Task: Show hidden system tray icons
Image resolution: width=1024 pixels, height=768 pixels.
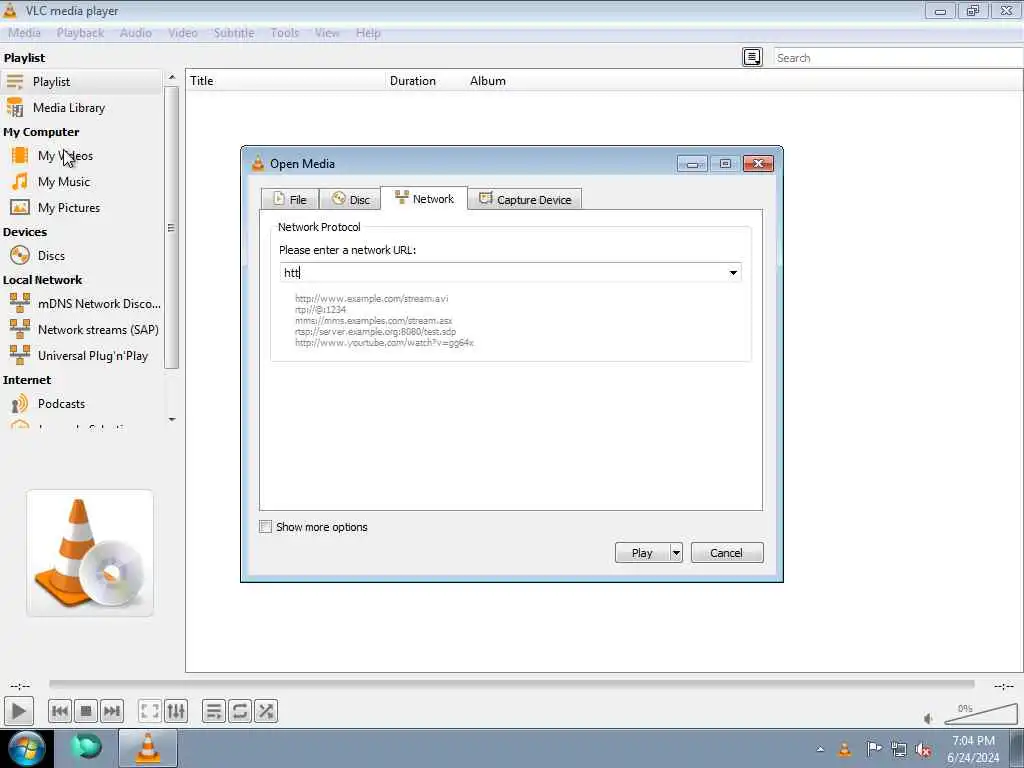Action: (820, 749)
